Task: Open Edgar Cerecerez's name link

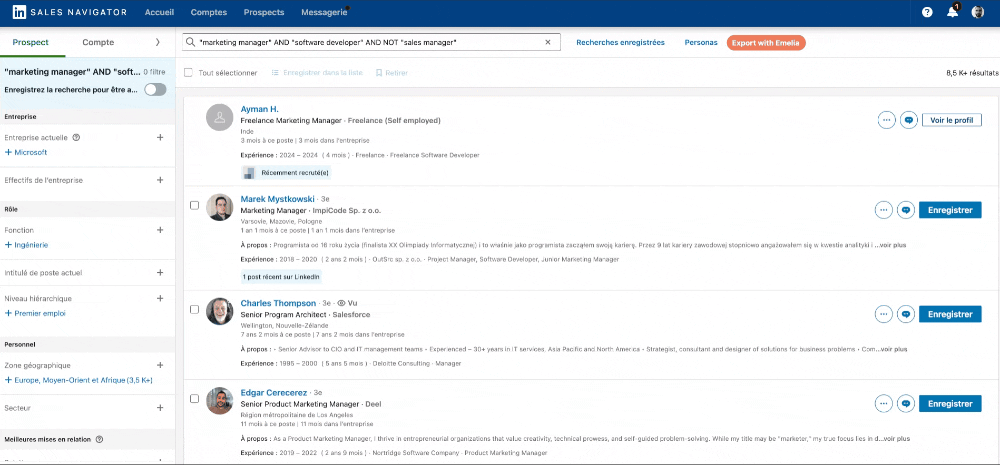Action: point(274,392)
